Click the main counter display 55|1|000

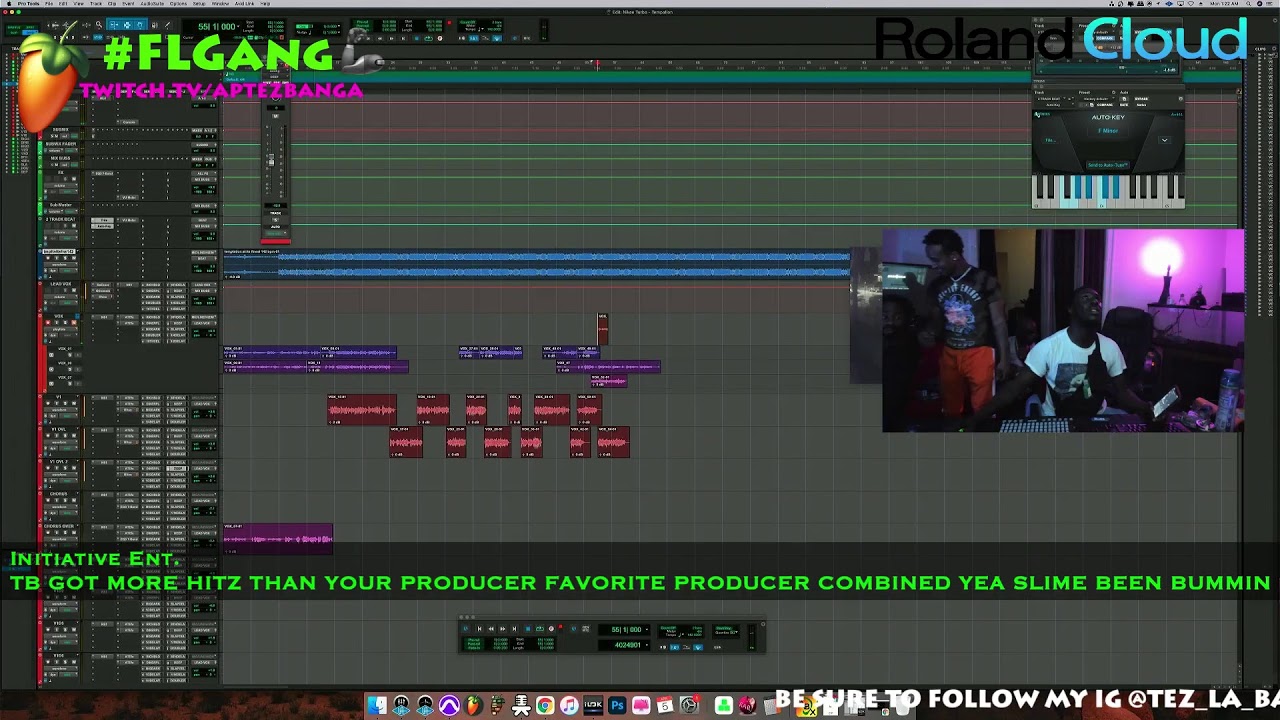[216, 26]
